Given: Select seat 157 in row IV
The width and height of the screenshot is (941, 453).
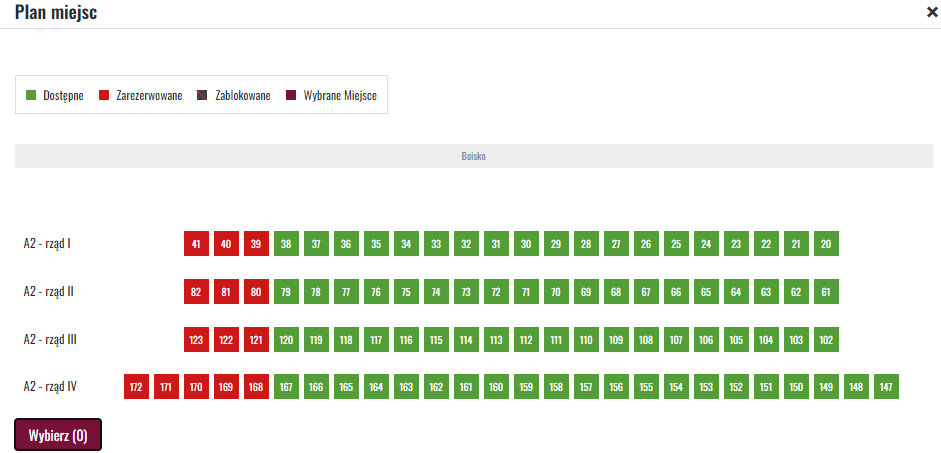Looking at the screenshot, I should [586, 386].
